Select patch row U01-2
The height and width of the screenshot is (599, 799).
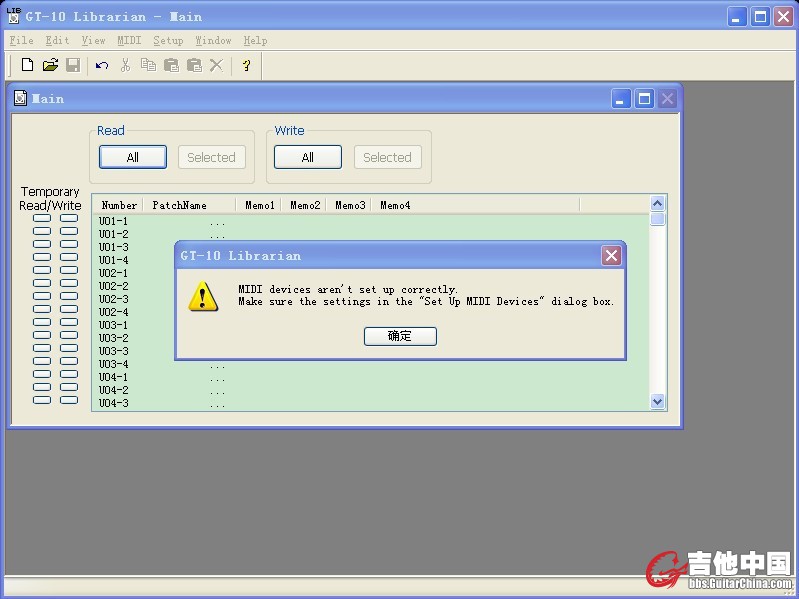pyautogui.click(x=371, y=234)
